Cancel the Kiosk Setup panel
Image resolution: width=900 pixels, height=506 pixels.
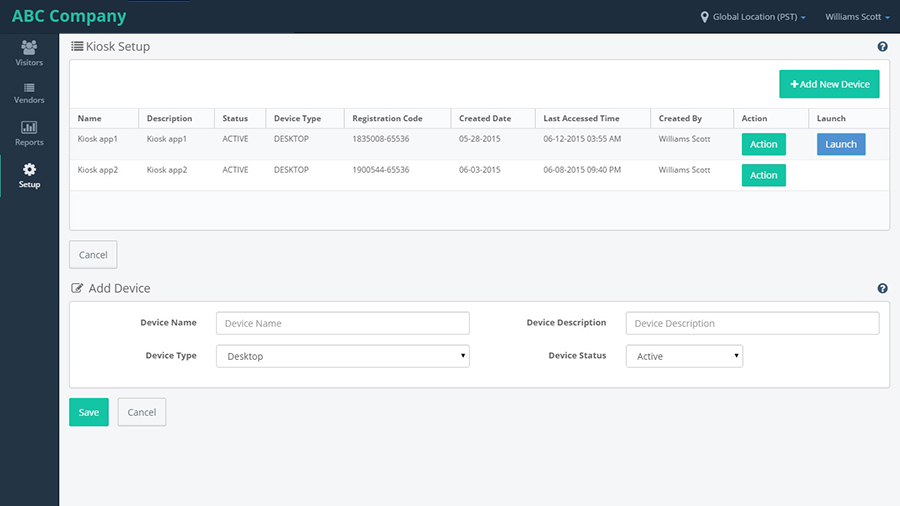pos(93,254)
